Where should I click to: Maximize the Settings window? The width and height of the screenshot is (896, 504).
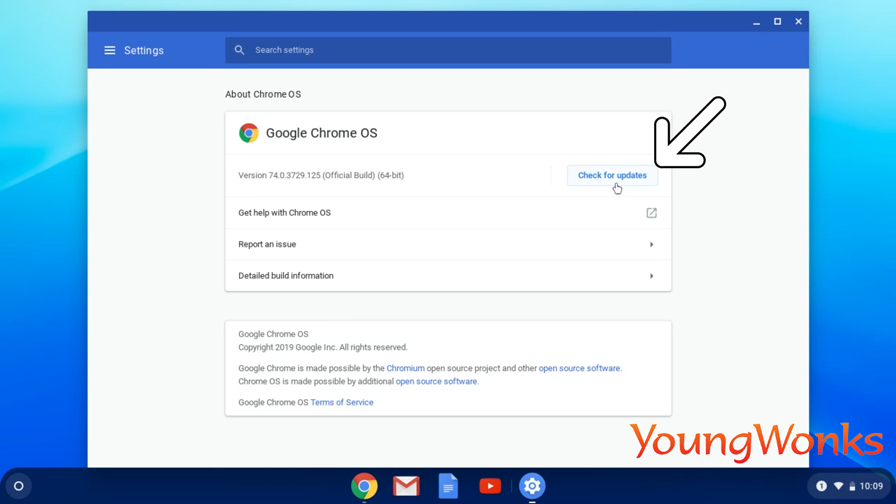coord(777,22)
